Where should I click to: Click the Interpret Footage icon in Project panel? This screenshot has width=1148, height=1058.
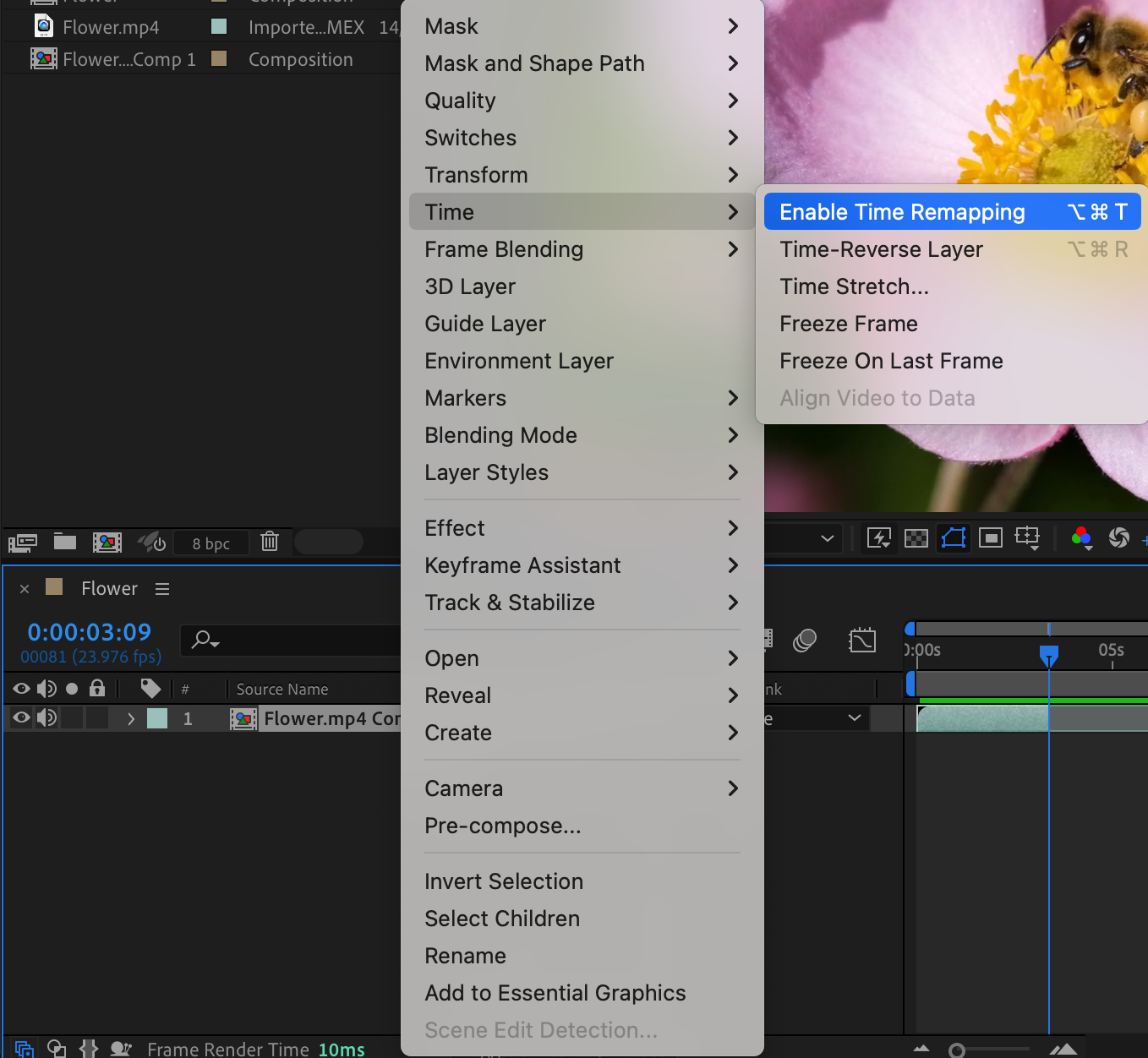click(22, 543)
